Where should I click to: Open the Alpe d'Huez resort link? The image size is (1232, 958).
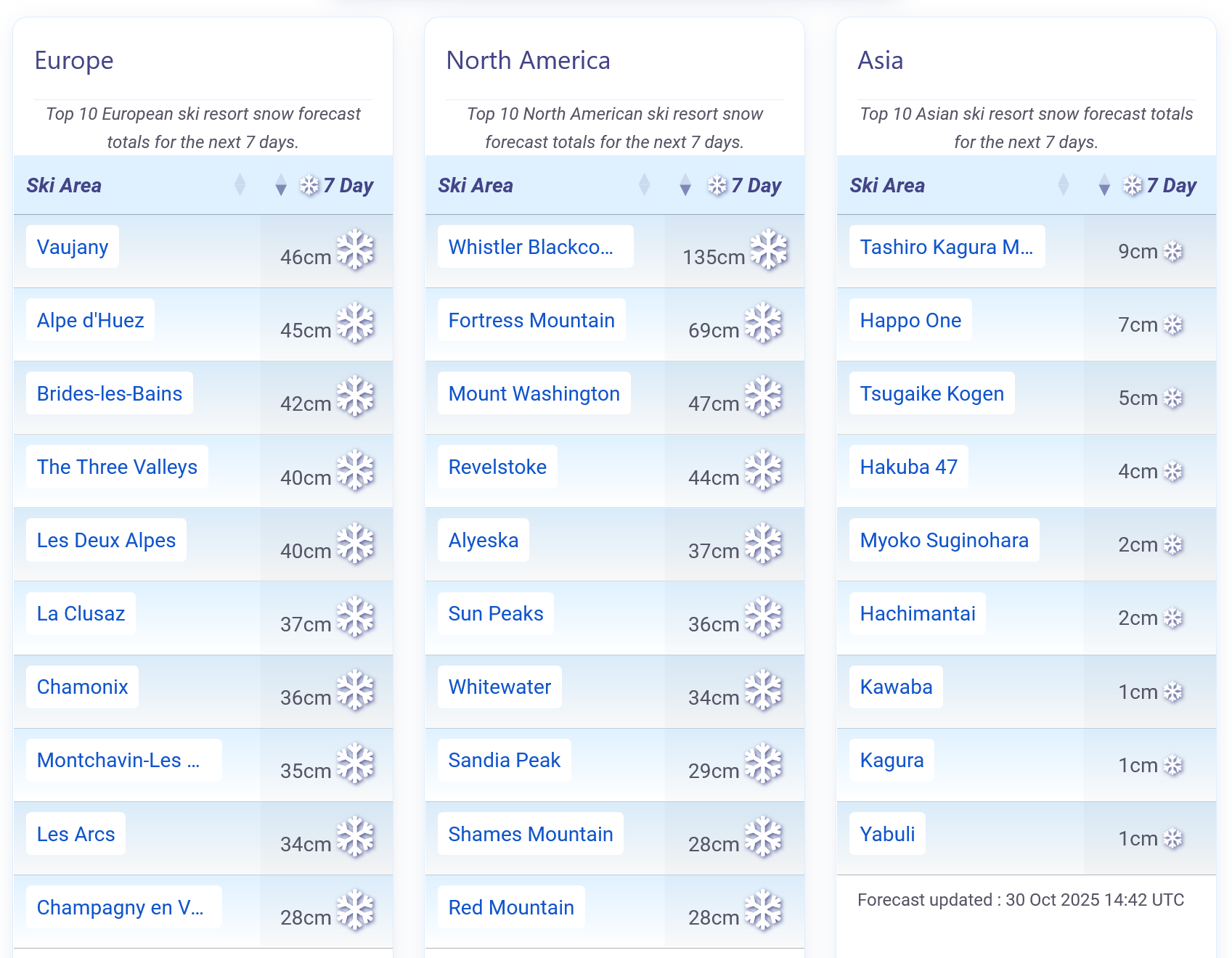(x=91, y=320)
